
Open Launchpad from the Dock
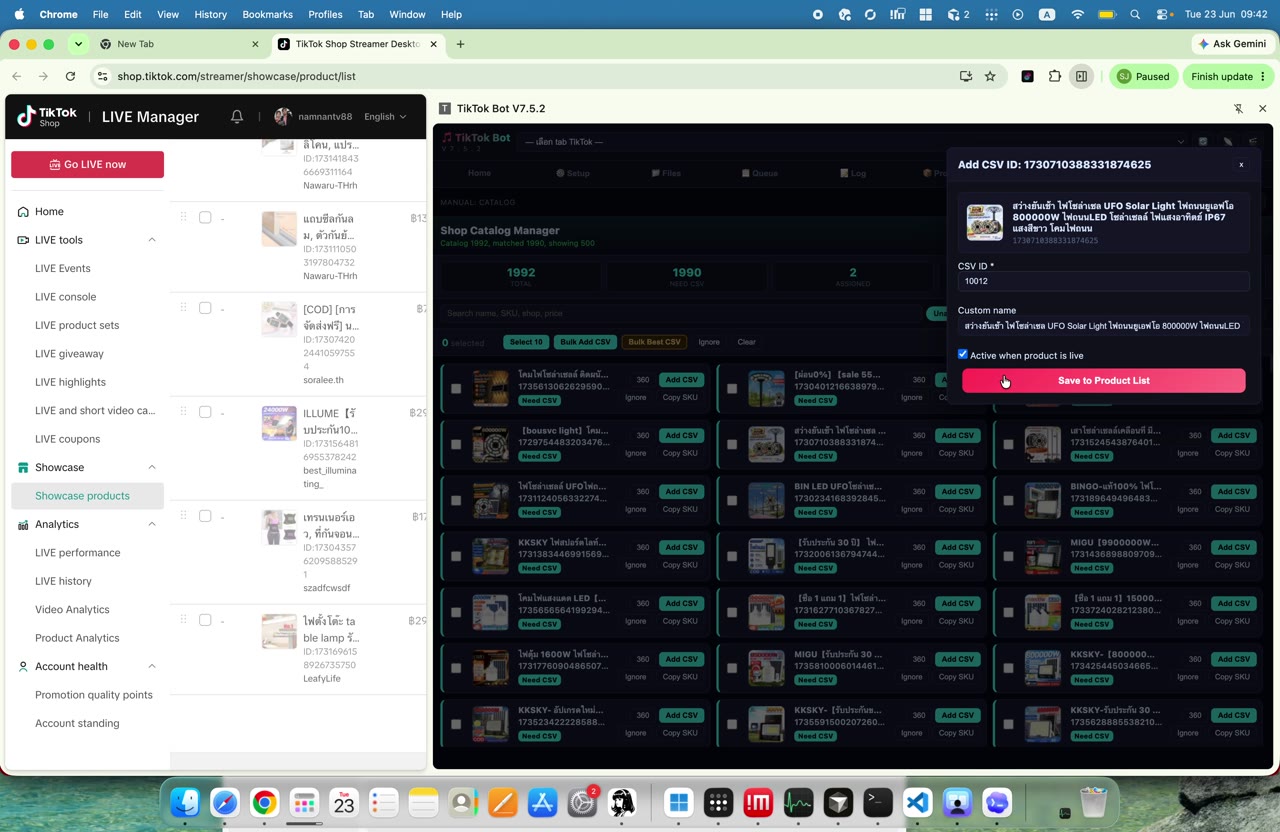pos(304,802)
